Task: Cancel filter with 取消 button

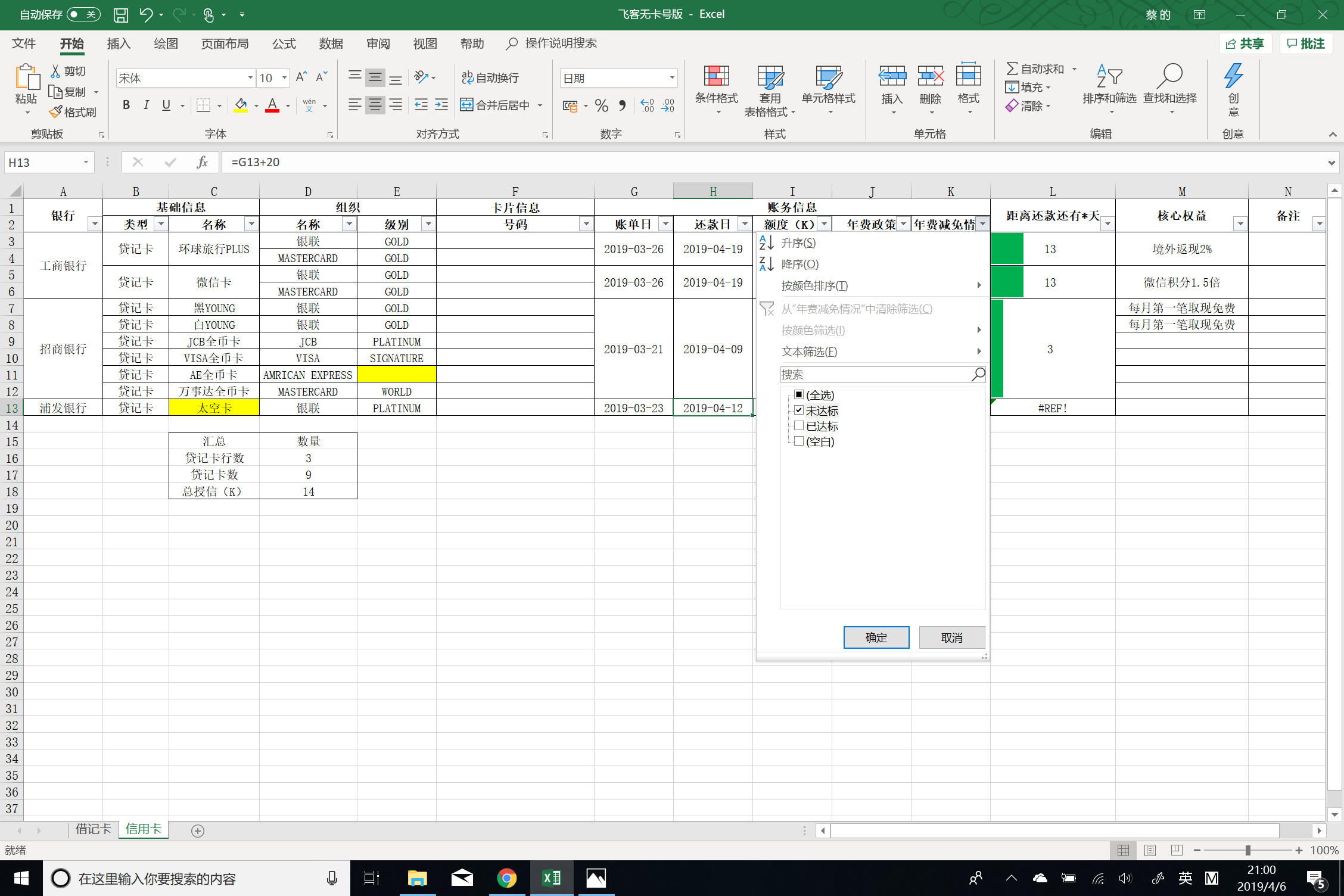Action: (952, 637)
